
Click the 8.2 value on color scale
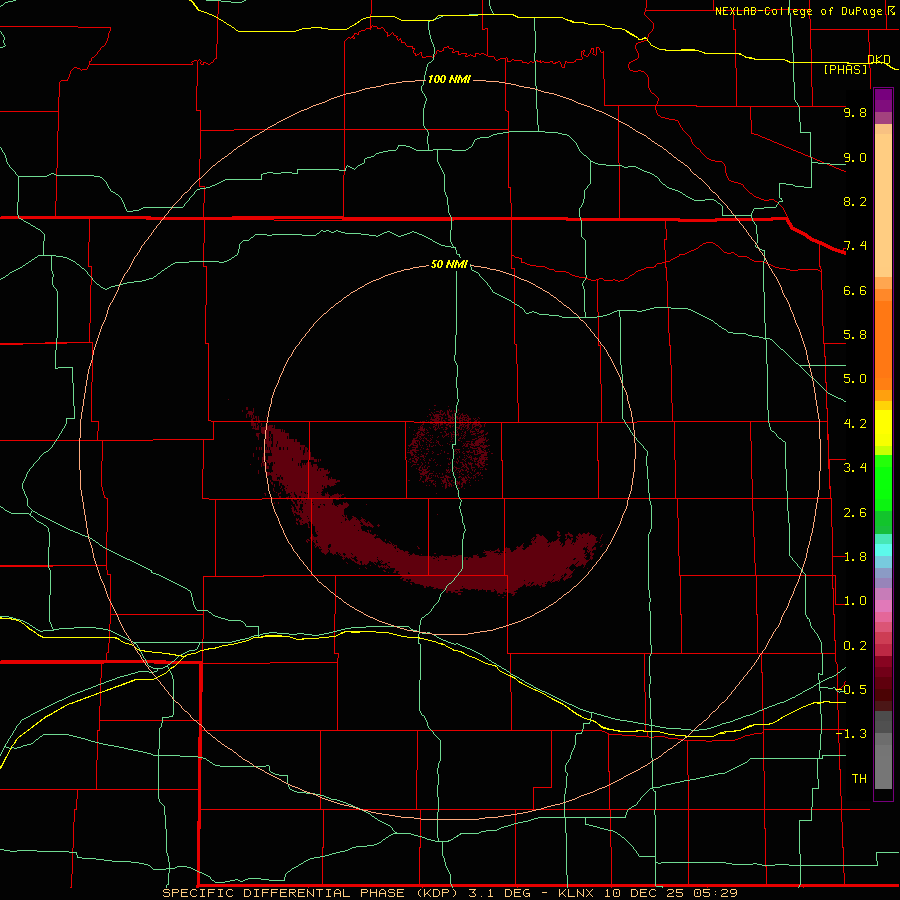coord(855,201)
